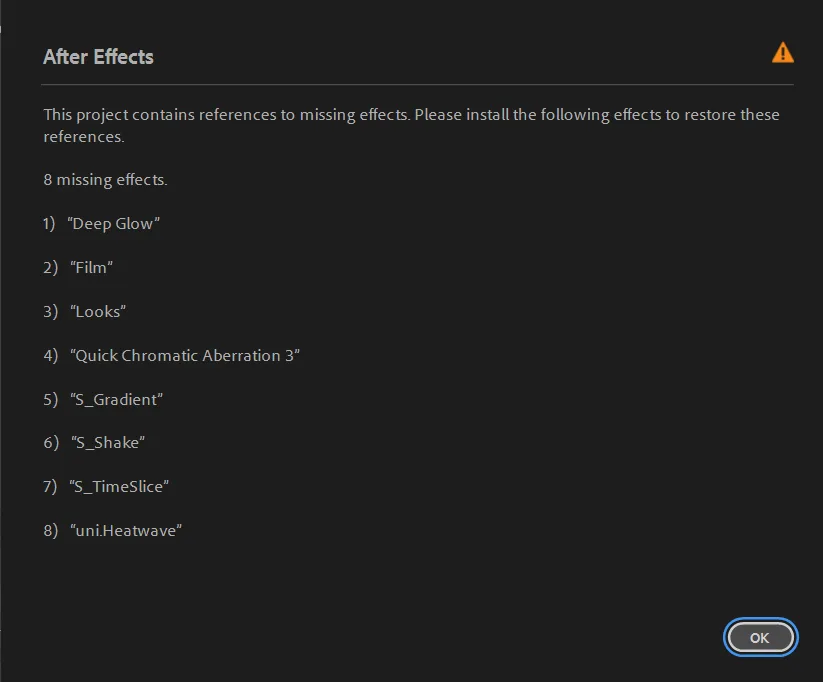Image resolution: width=823 pixels, height=682 pixels.
Task: Select the "S_TimeSlice" missing effect entry
Action: click(x=120, y=487)
